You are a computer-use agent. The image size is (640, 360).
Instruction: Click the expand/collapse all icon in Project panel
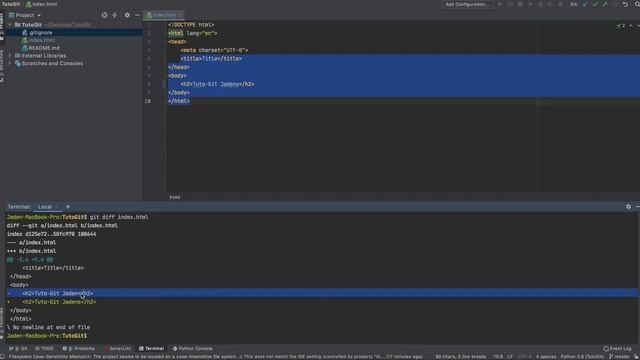click(x=115, y=15)
